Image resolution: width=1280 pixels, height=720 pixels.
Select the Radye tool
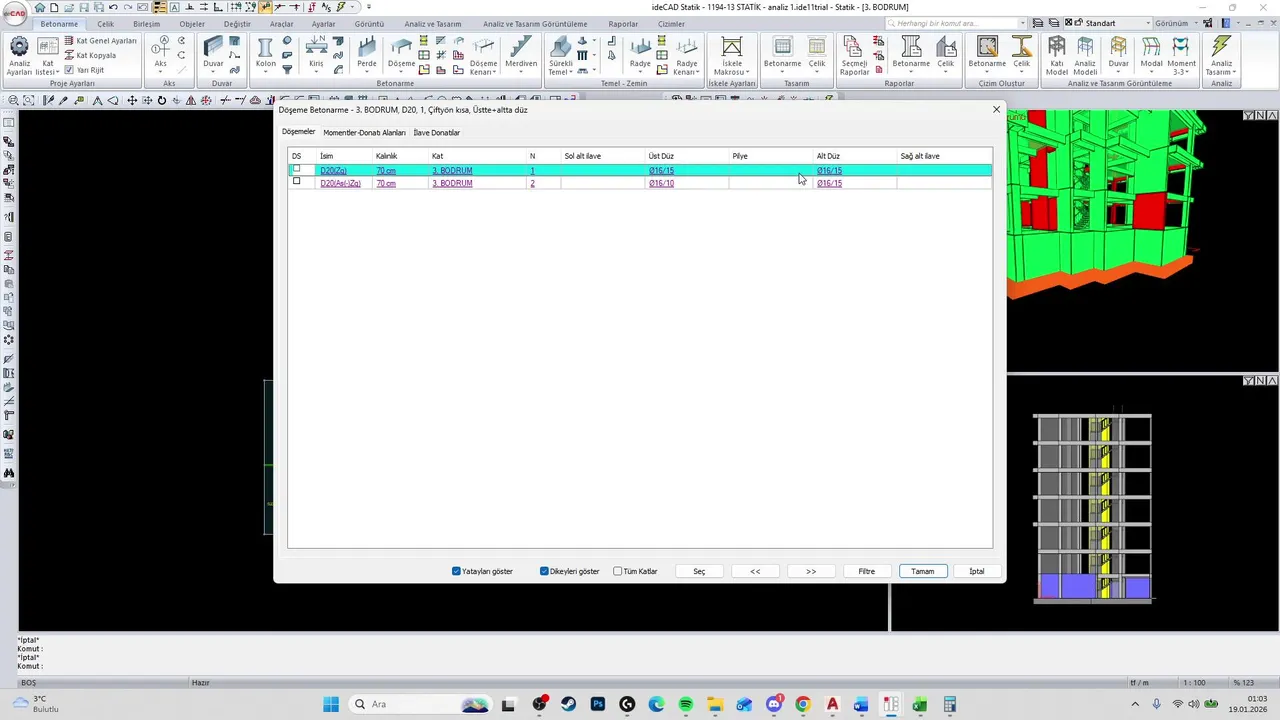pos(640,54)
